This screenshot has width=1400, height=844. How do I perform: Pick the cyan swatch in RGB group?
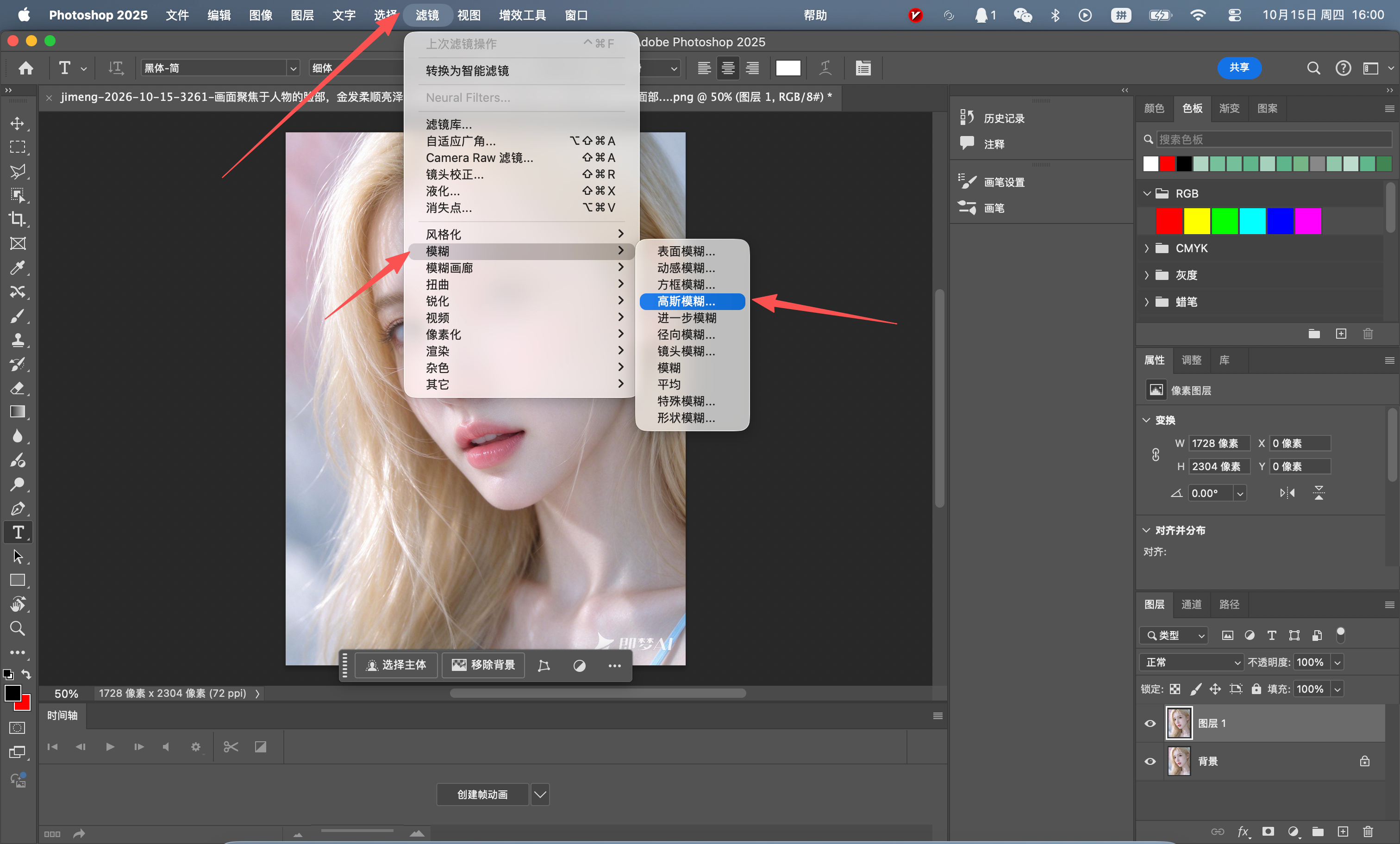coord(1252,221)
